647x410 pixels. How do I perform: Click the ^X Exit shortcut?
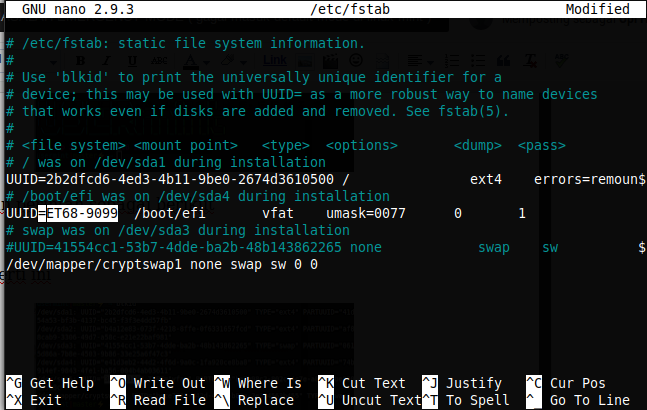coord(34,400)
